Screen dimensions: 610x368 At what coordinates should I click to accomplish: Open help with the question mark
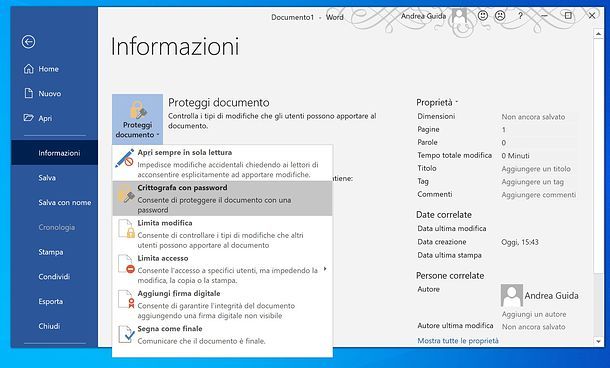pos(520,16)
